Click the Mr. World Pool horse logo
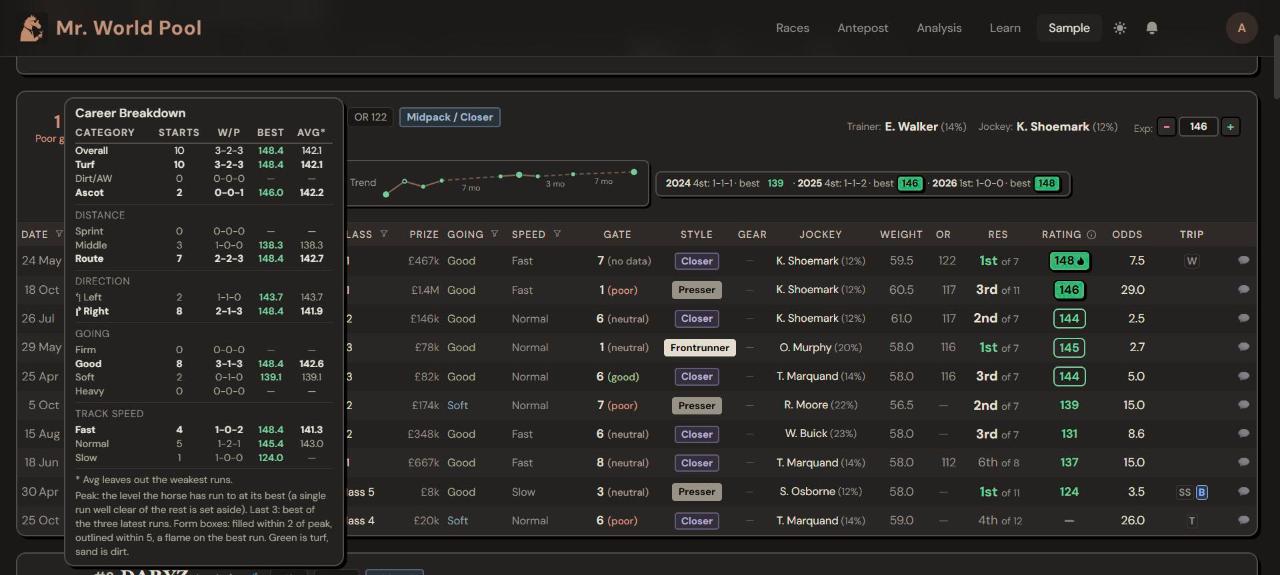 (x=32, y=27)
